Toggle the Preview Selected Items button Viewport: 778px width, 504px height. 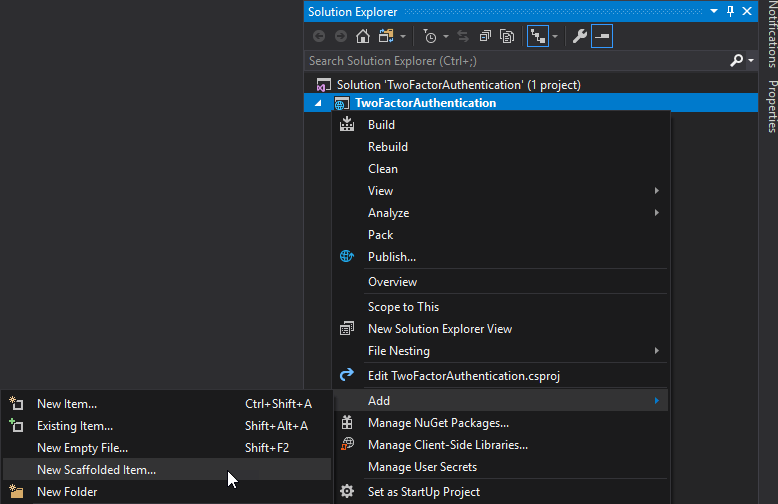[x=602, y=37]
